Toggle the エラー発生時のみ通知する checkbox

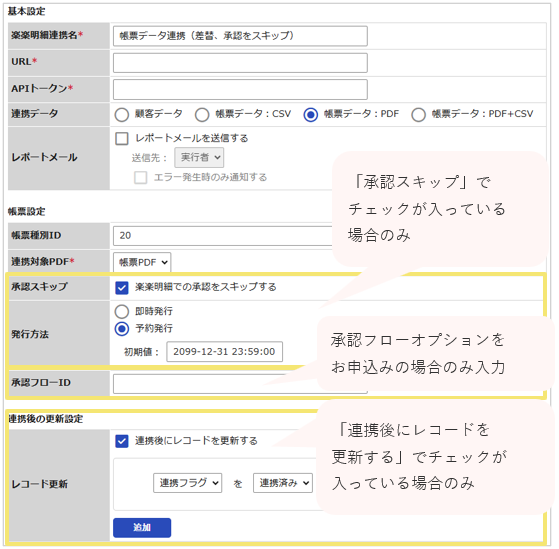(140, 177)
